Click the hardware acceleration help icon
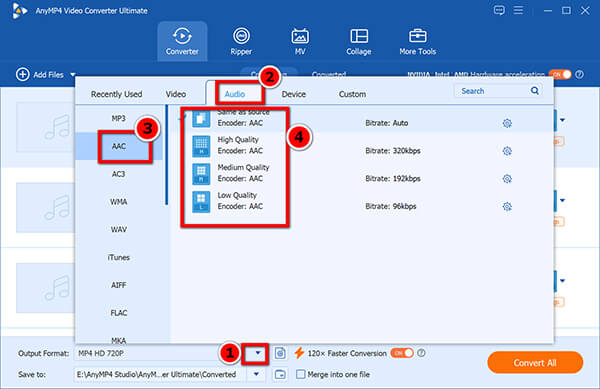Screen dimensions: 600x389 coord(580,74)
